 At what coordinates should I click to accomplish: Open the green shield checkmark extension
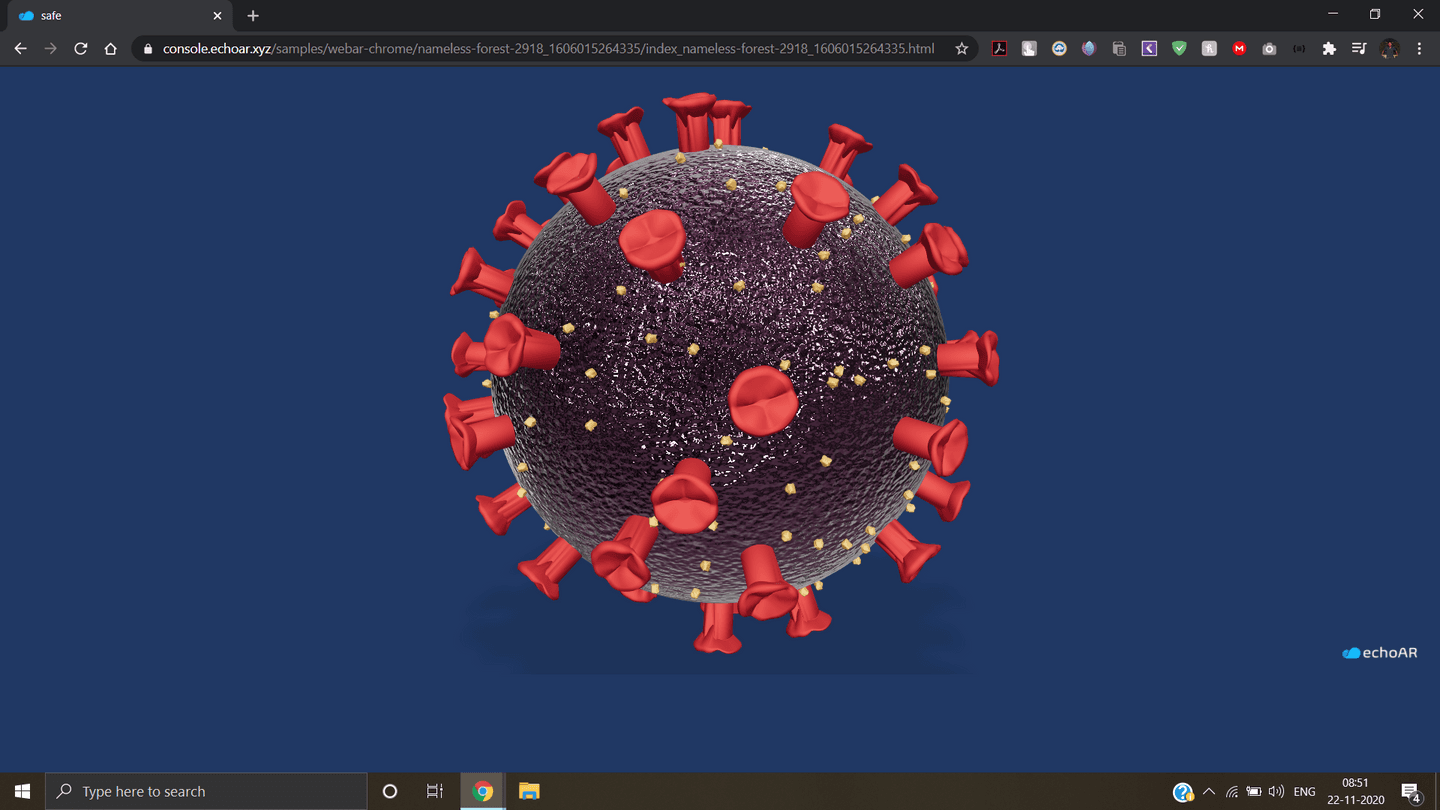pos(1179,48)
